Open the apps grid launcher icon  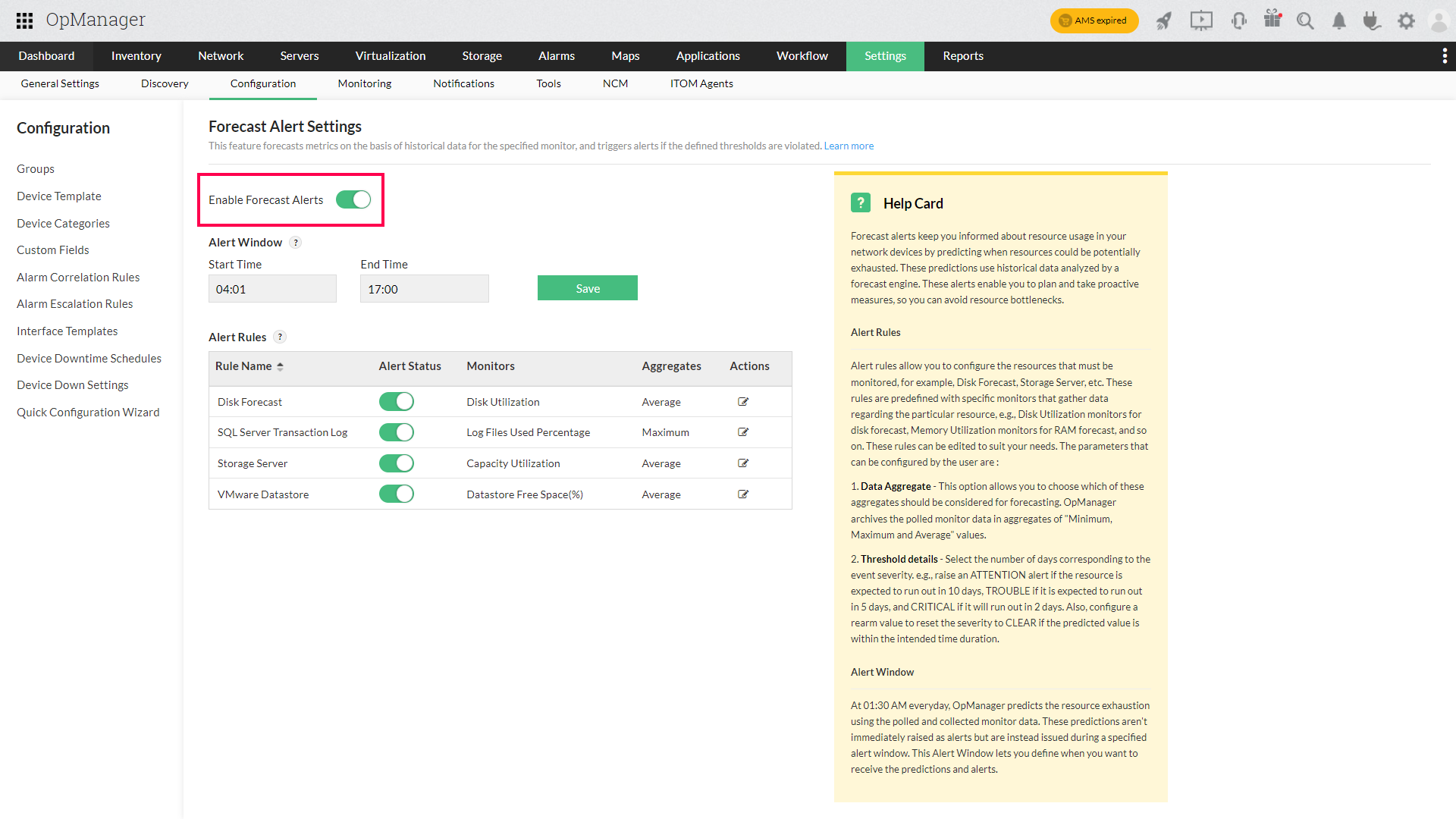click(24, 20)
